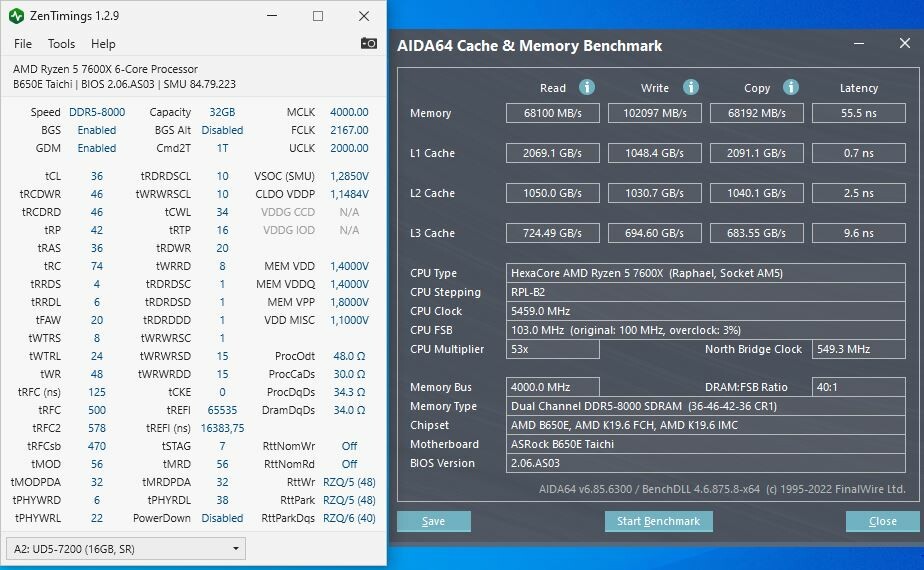Image resolution: width=924 pixels, height=570 pixels.
Task: Select the L2 Cache Copy value 1040.1 GB/s
Action: pos(757,193)
